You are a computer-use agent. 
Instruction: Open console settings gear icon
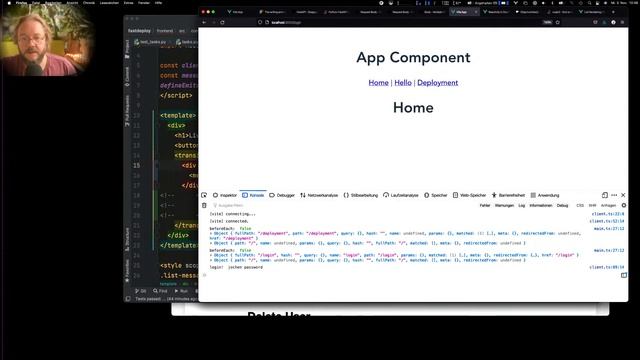click(624, 205)
